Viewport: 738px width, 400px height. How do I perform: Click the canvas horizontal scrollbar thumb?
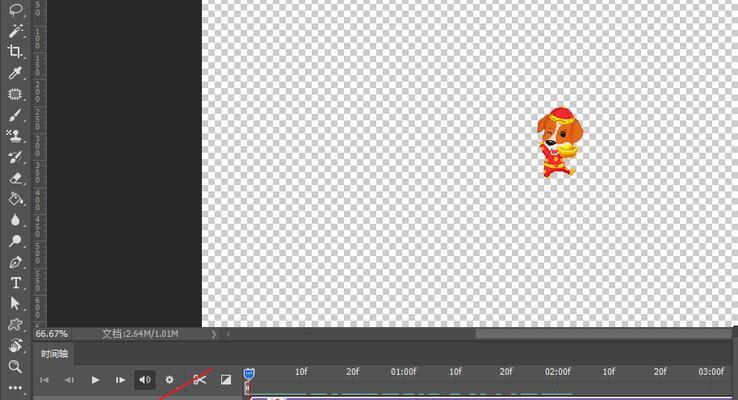click(603, 334)
